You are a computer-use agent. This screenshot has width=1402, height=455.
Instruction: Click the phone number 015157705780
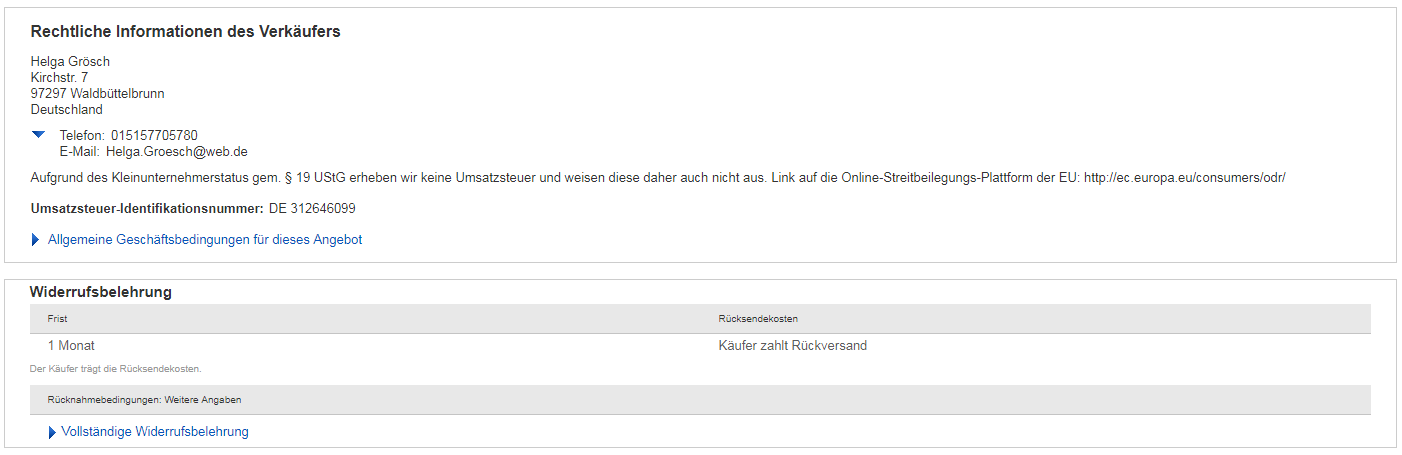[x=154, y=135]
